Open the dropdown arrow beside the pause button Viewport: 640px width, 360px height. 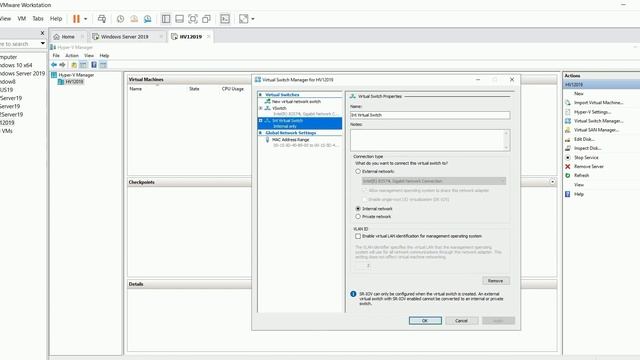coord(85,19)
